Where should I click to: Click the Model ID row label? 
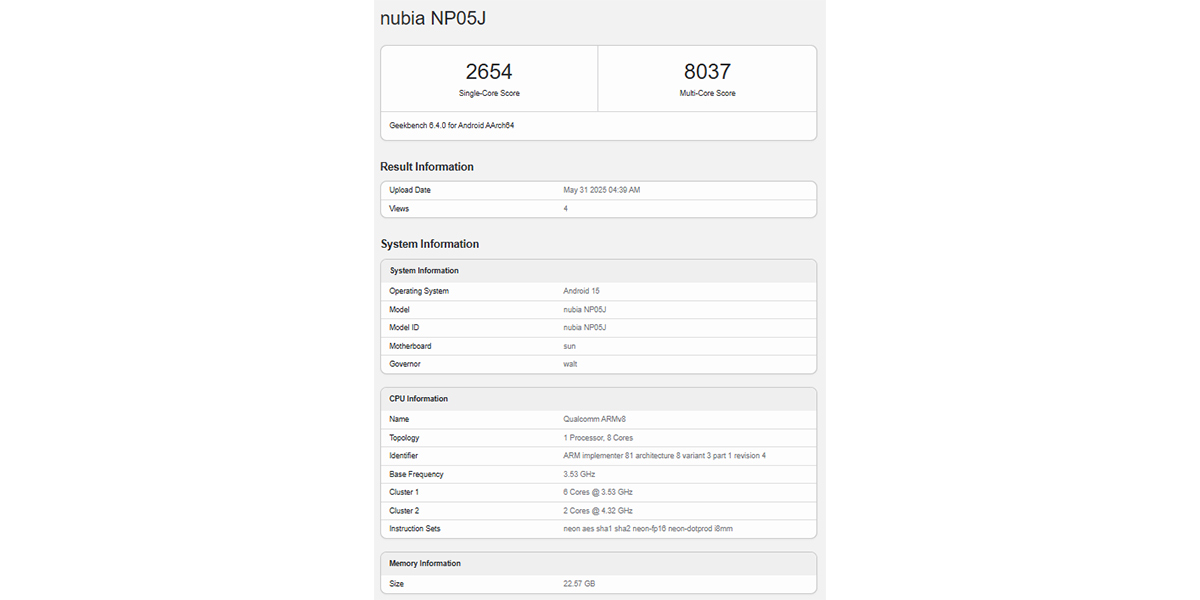coord(404,327)
